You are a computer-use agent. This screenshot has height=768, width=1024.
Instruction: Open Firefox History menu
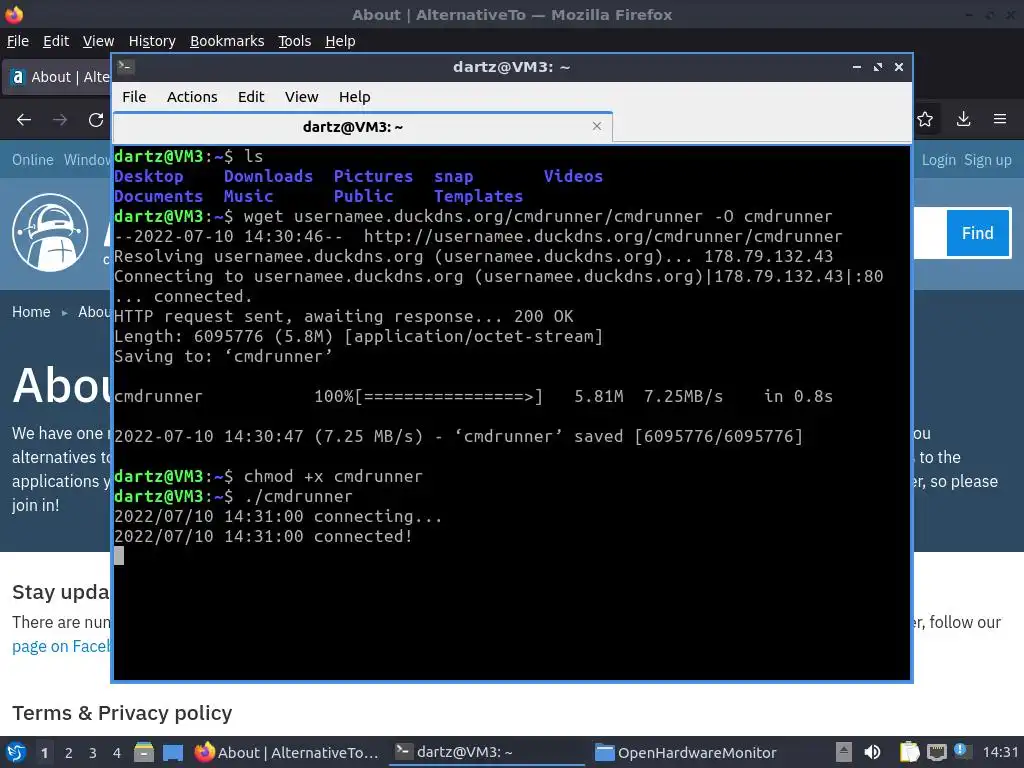click(152, 41)
